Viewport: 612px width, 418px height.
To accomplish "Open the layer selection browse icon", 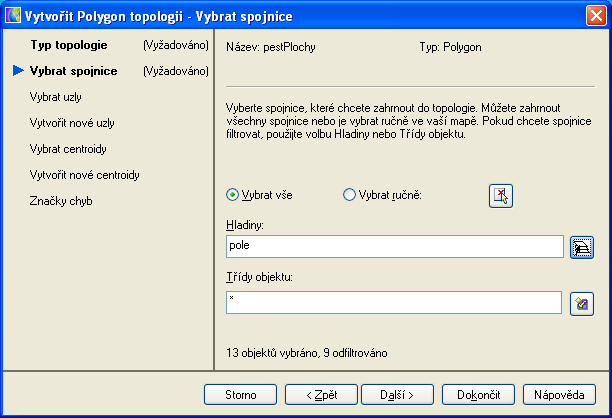I will (x=581, y=247).
